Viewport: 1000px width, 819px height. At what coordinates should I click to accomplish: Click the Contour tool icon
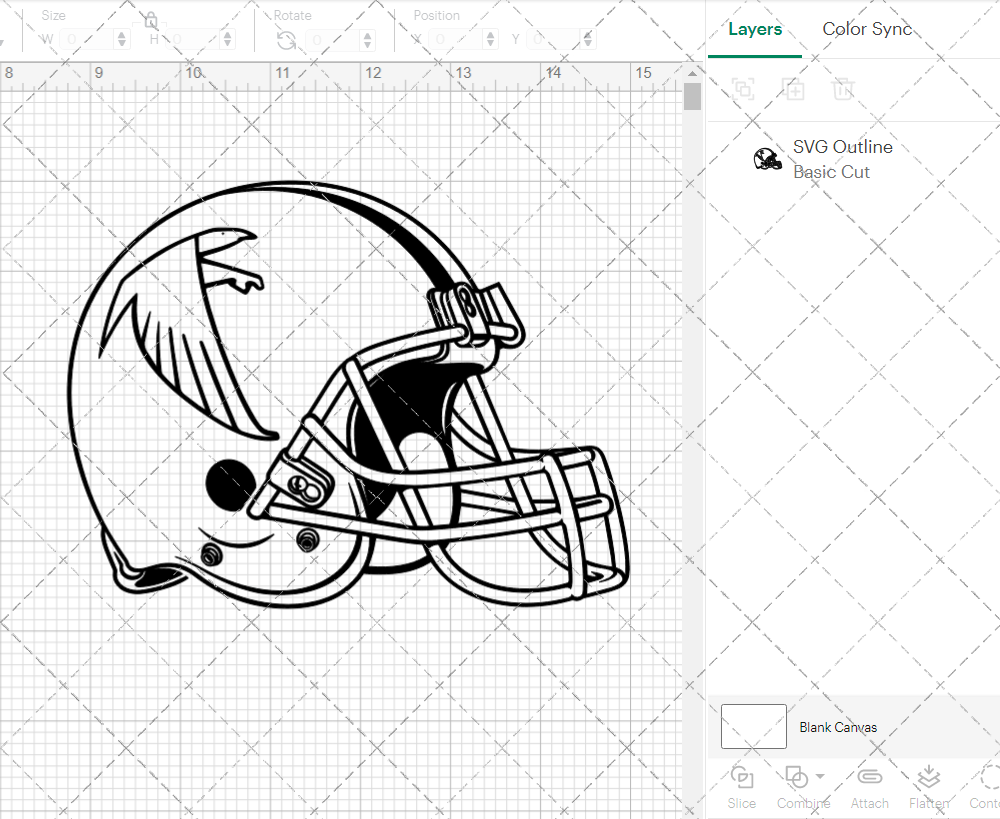coord(985,777)
